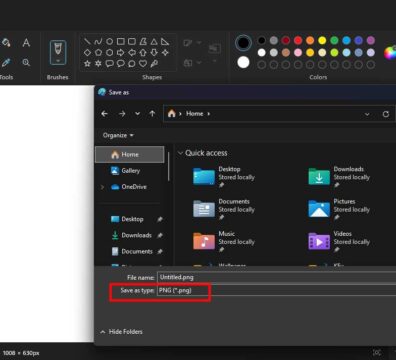
Task: Pick the green color swatch
Action: pyautogui.click(x=334, y=40)
